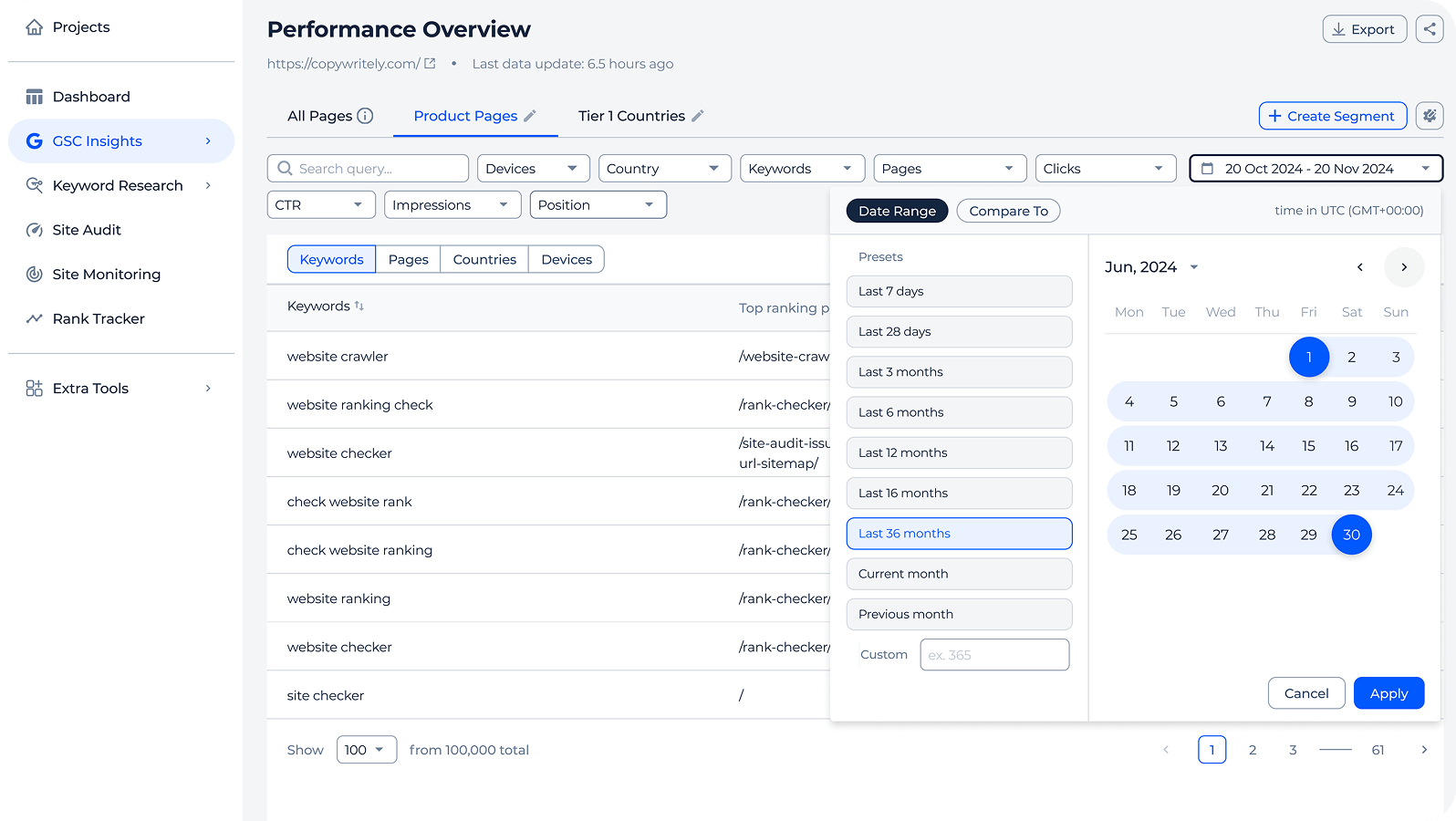
Task: Go to next calendar month arrow
Action: click(x=1404, y=267)
